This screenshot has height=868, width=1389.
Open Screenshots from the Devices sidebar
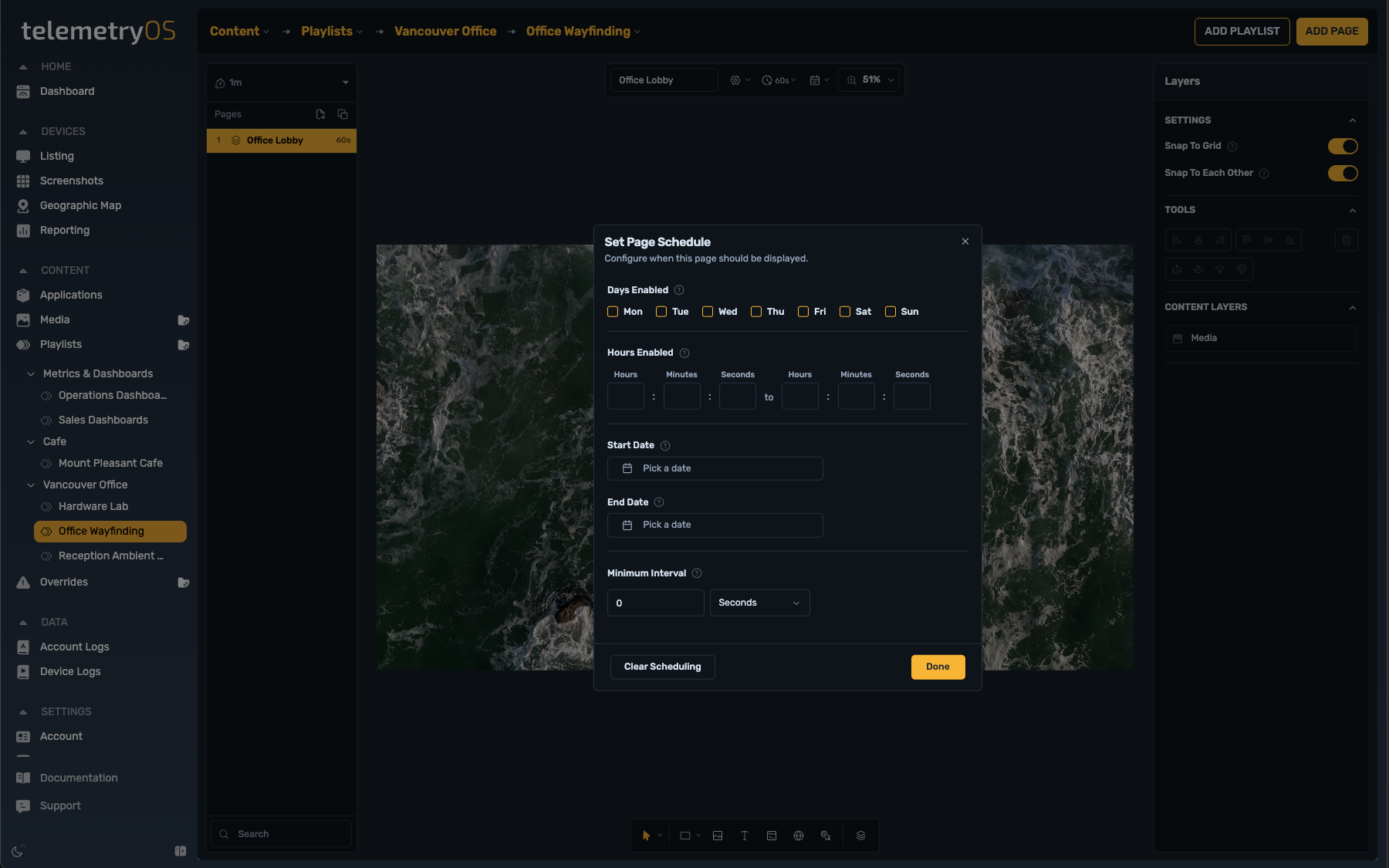pyautogui.click(x=72, y=180)
